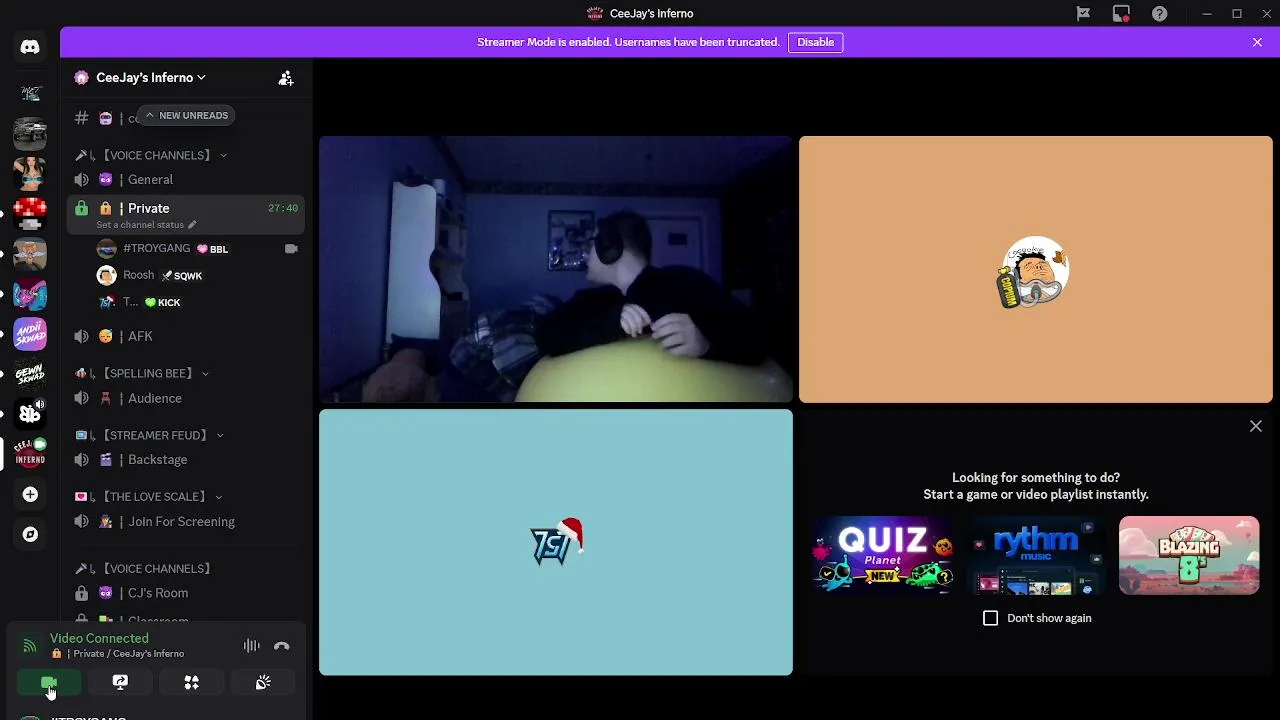Open the Help question mark icon

pyautogui.click(x=1159, y=13)
